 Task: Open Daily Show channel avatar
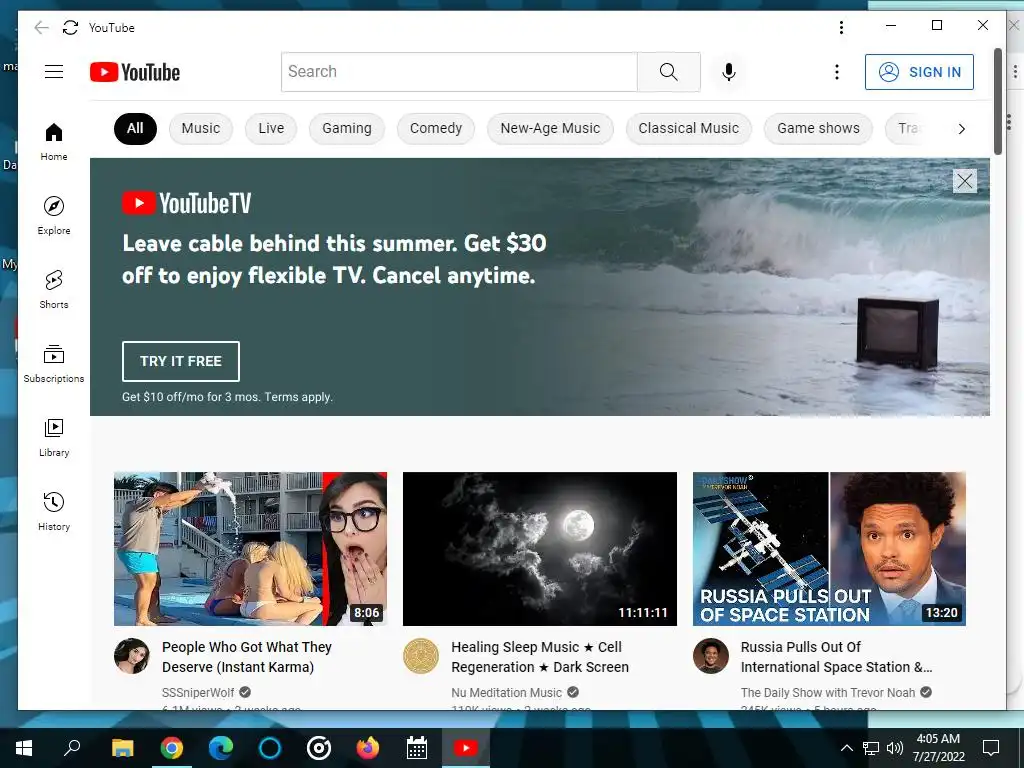point(711,656)
